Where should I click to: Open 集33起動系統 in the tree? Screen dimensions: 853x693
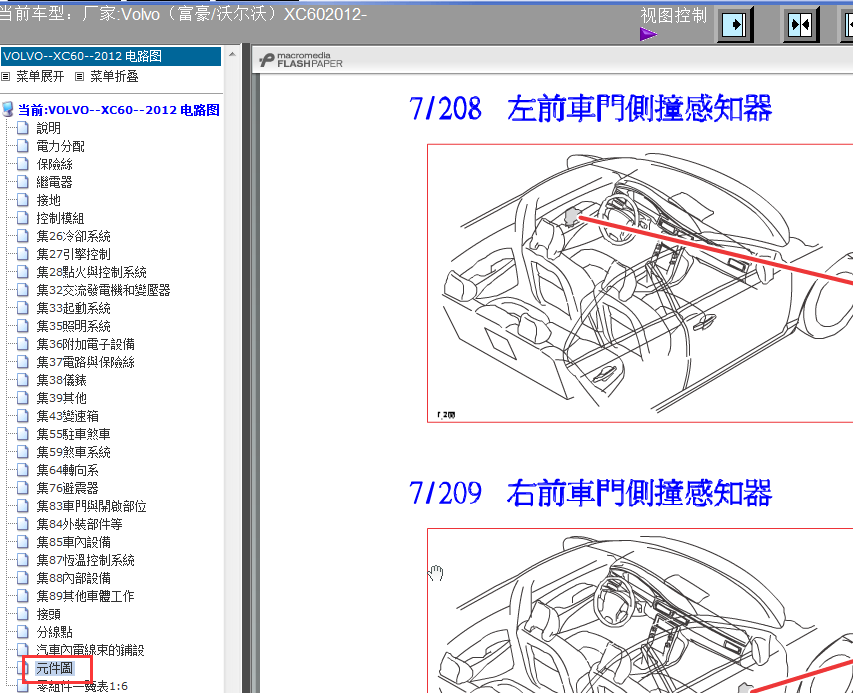click(x=73, y=308)
